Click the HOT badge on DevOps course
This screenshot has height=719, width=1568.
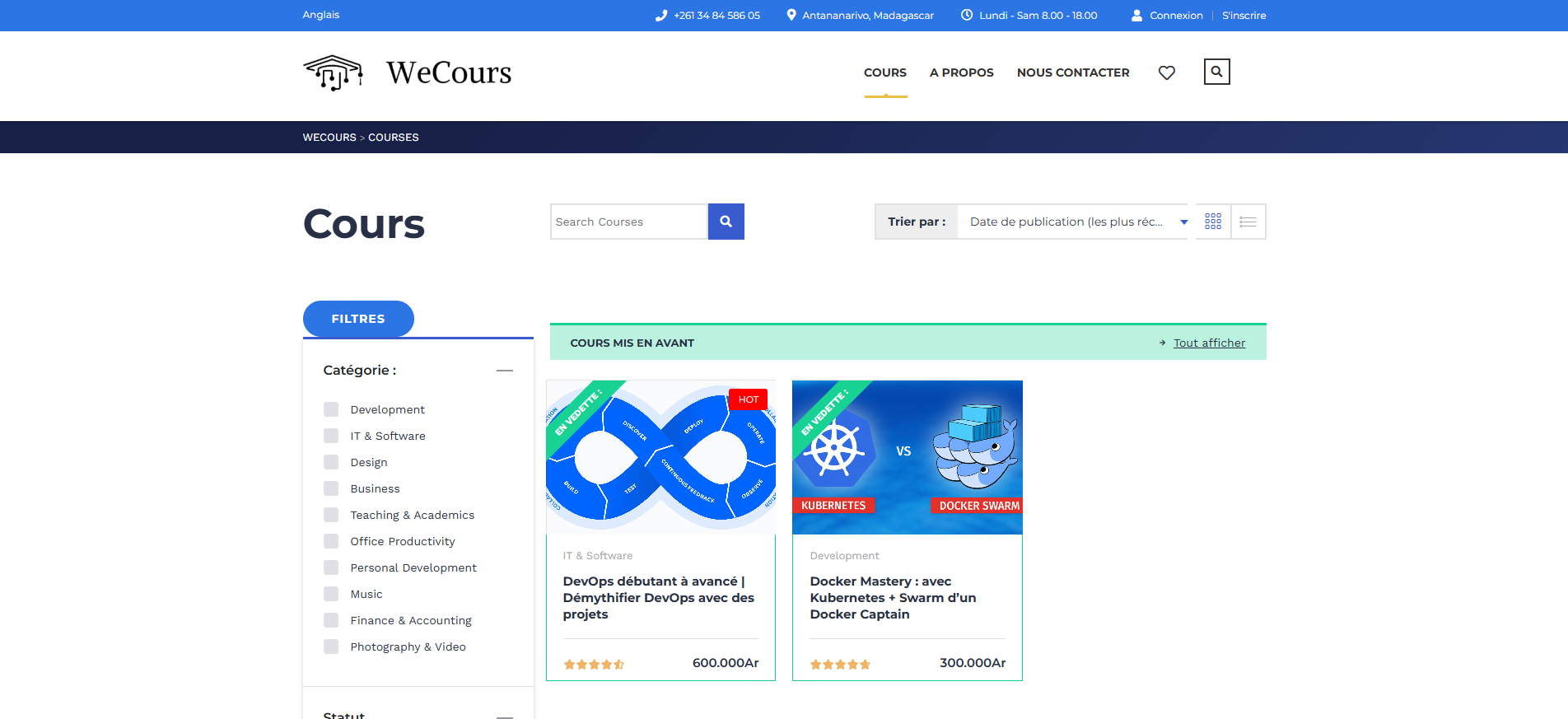[x=748, y=399]
